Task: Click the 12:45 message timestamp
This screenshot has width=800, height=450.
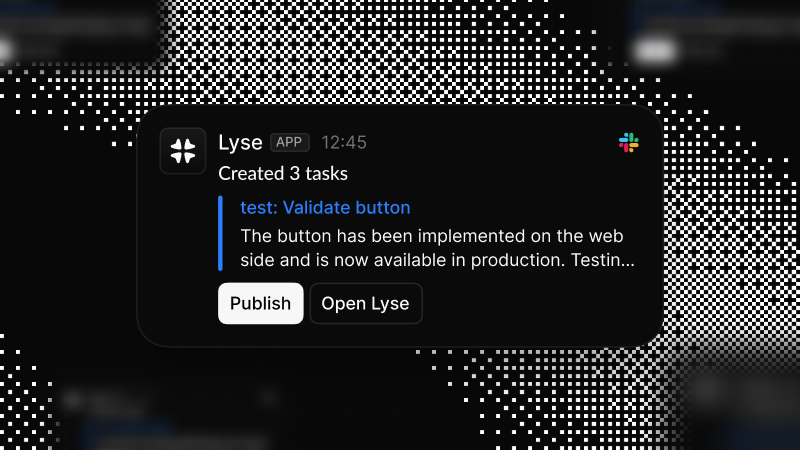Action: pos(344,142)
